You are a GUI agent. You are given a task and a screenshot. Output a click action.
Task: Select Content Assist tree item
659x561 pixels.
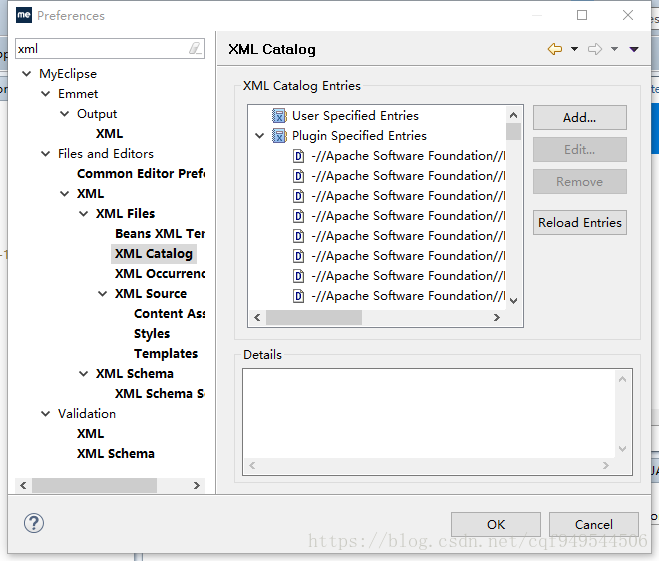(x=169, y=313)
